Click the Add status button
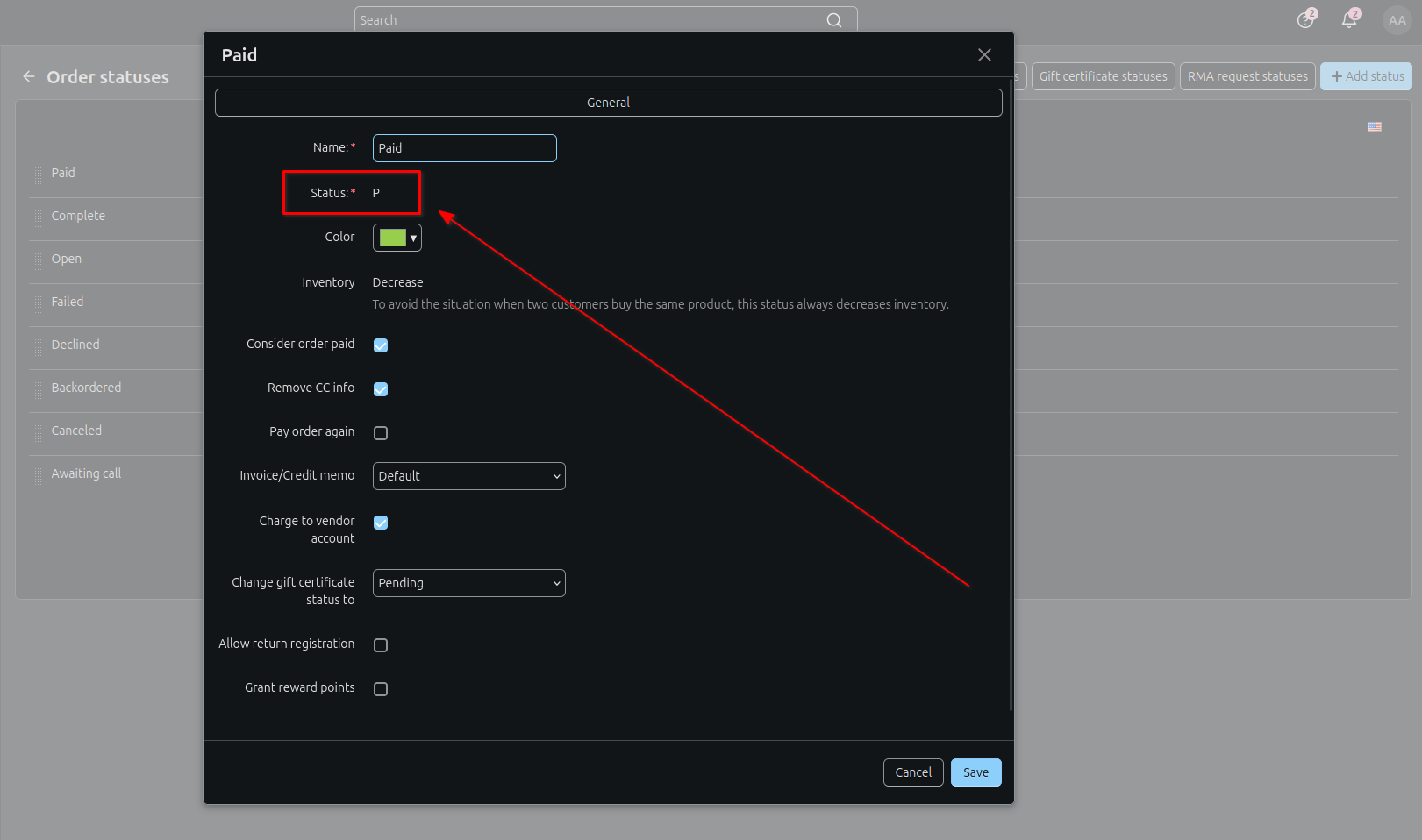This screenshot has width=1422, height=840. (1367, 76)
